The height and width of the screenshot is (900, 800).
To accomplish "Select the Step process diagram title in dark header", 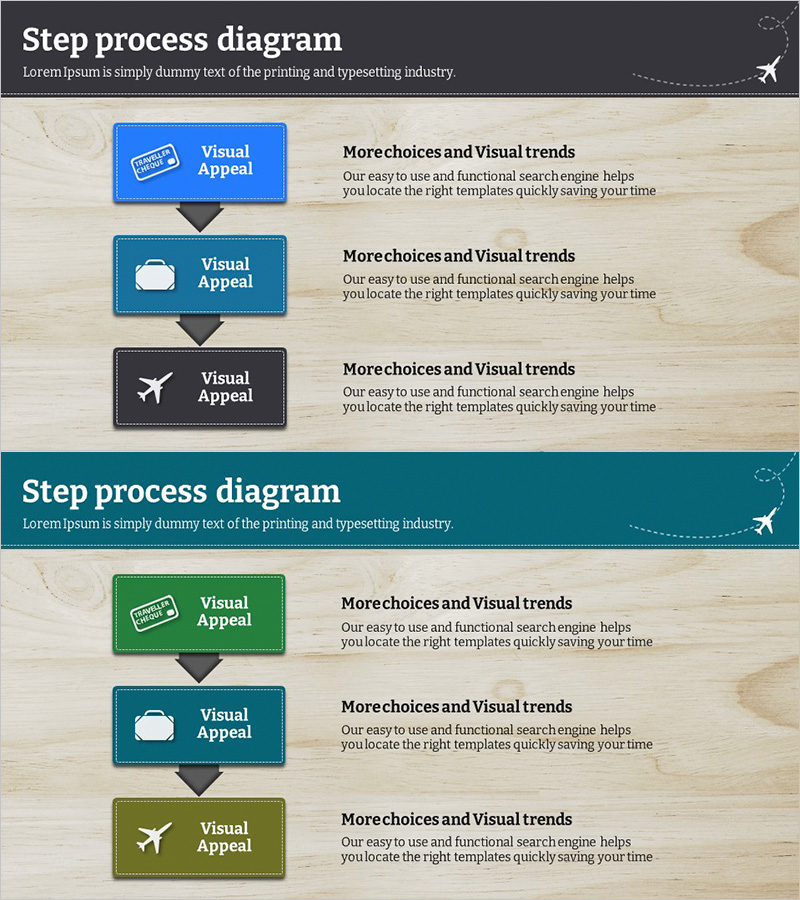I will [x=182, y=40].
